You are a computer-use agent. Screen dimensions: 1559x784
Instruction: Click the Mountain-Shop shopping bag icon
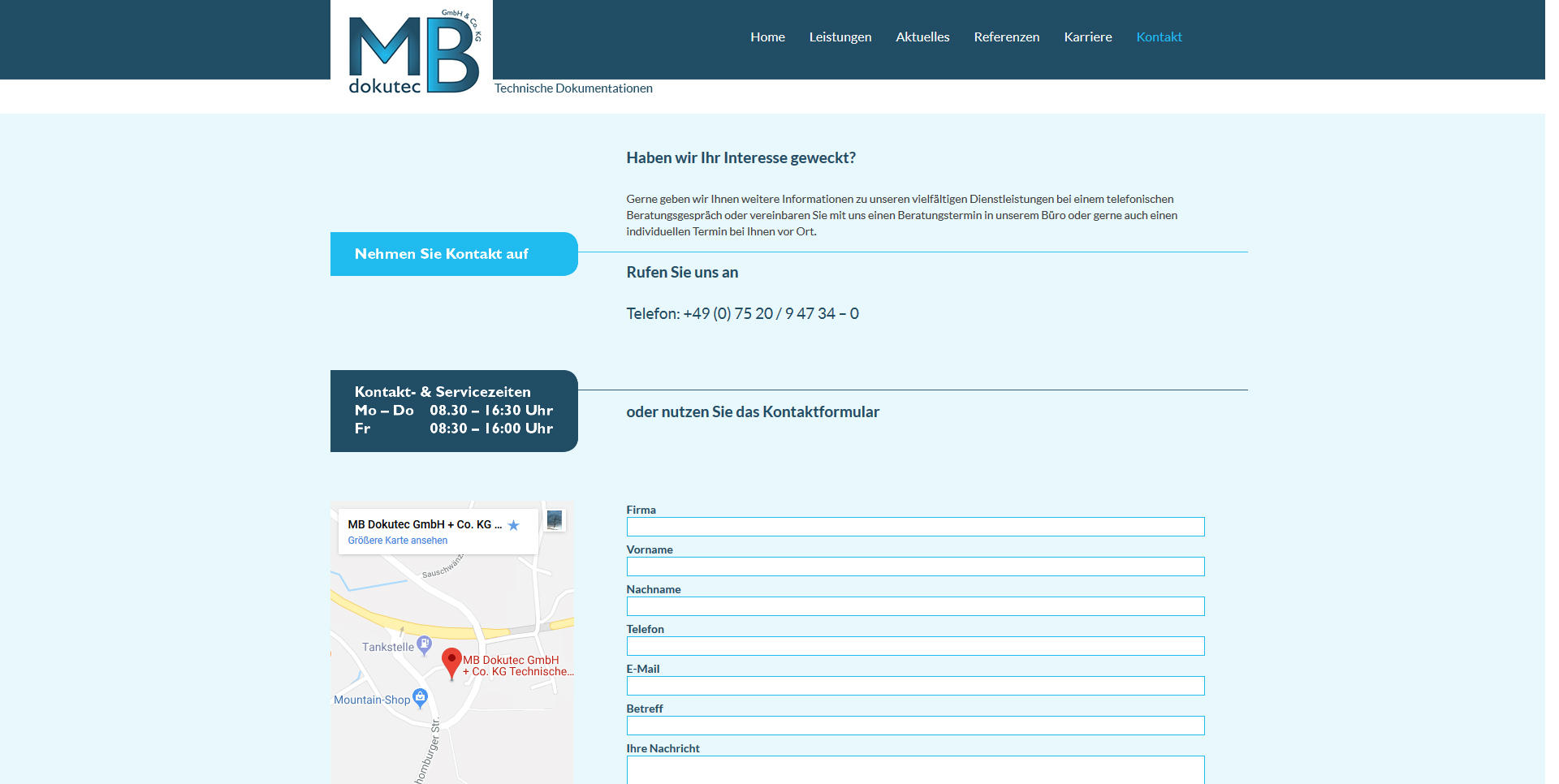coord(420,697)
